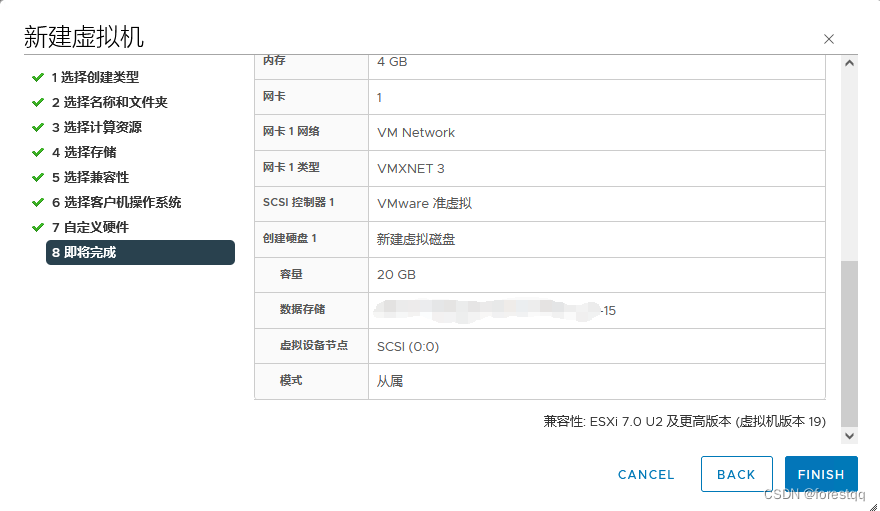Screen dimensions: 880x511
Task: Click the 网卡 row label
Action: point(274,96)
